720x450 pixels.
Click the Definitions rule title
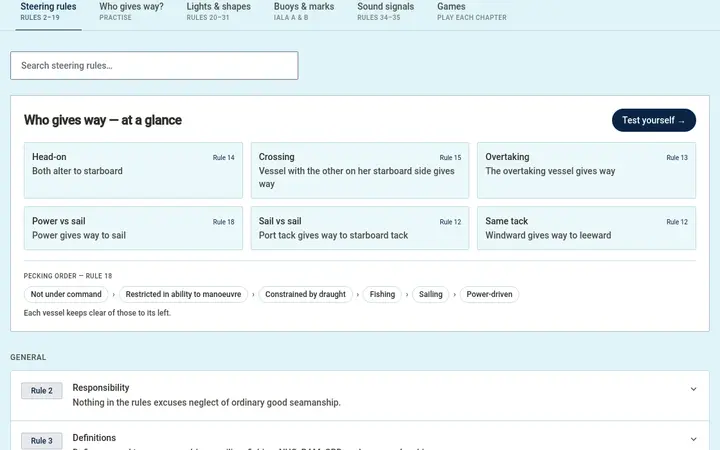tap(94, 438)
